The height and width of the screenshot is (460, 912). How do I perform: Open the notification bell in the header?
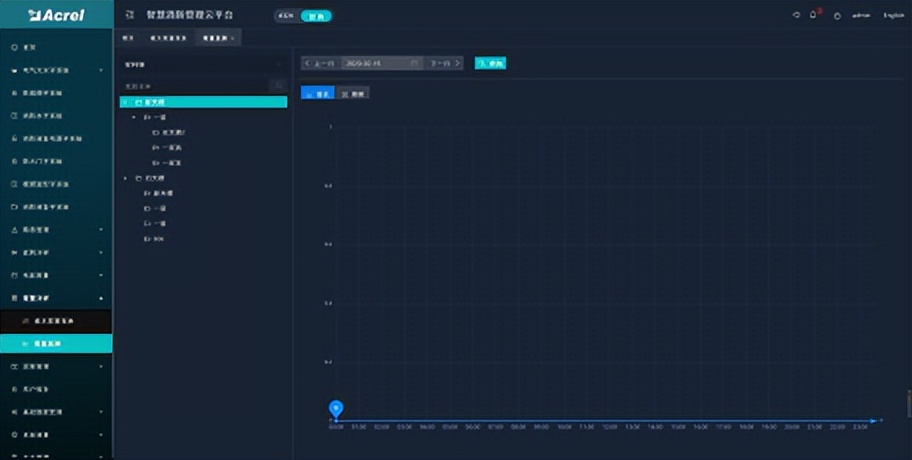813,15
